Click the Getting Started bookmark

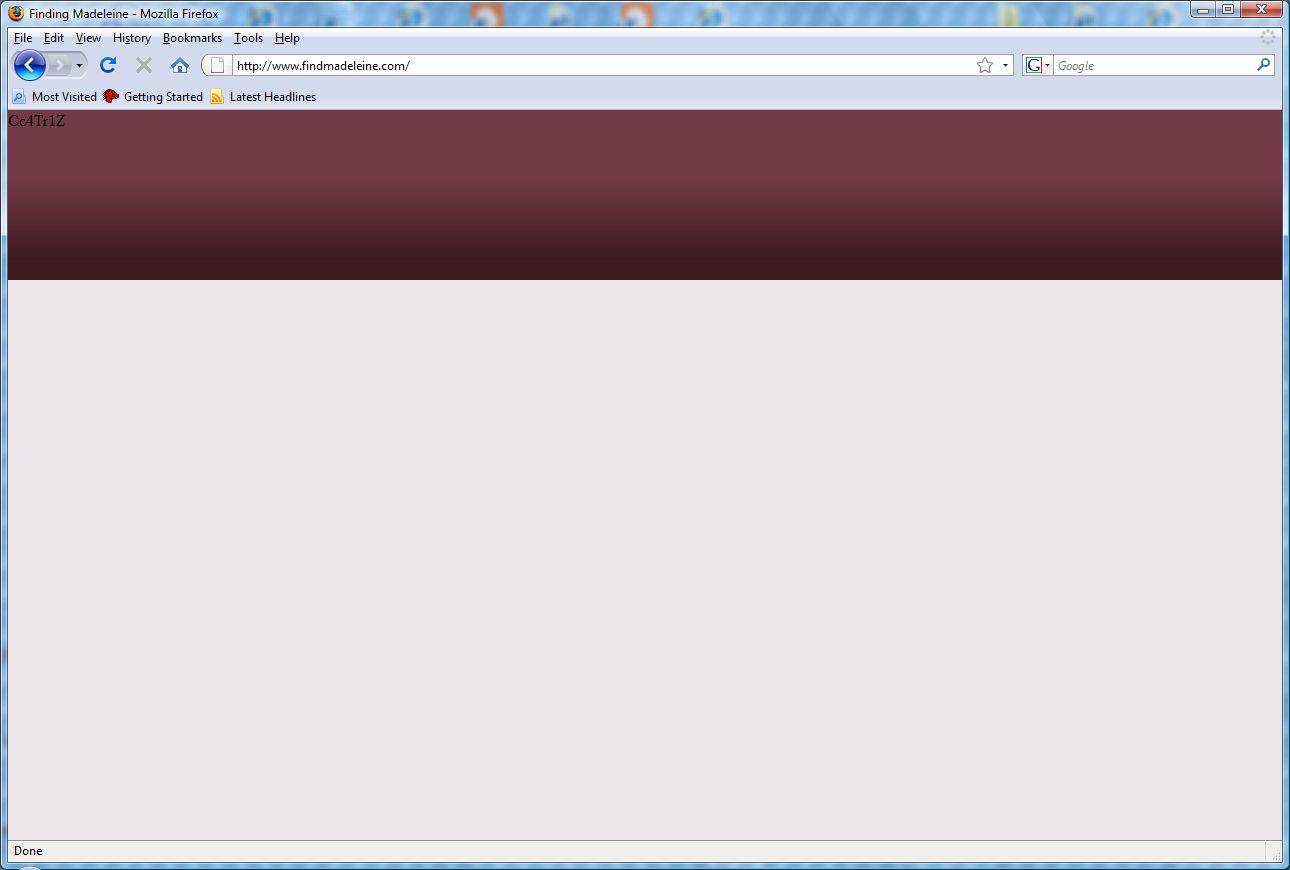tap(153, 97)
